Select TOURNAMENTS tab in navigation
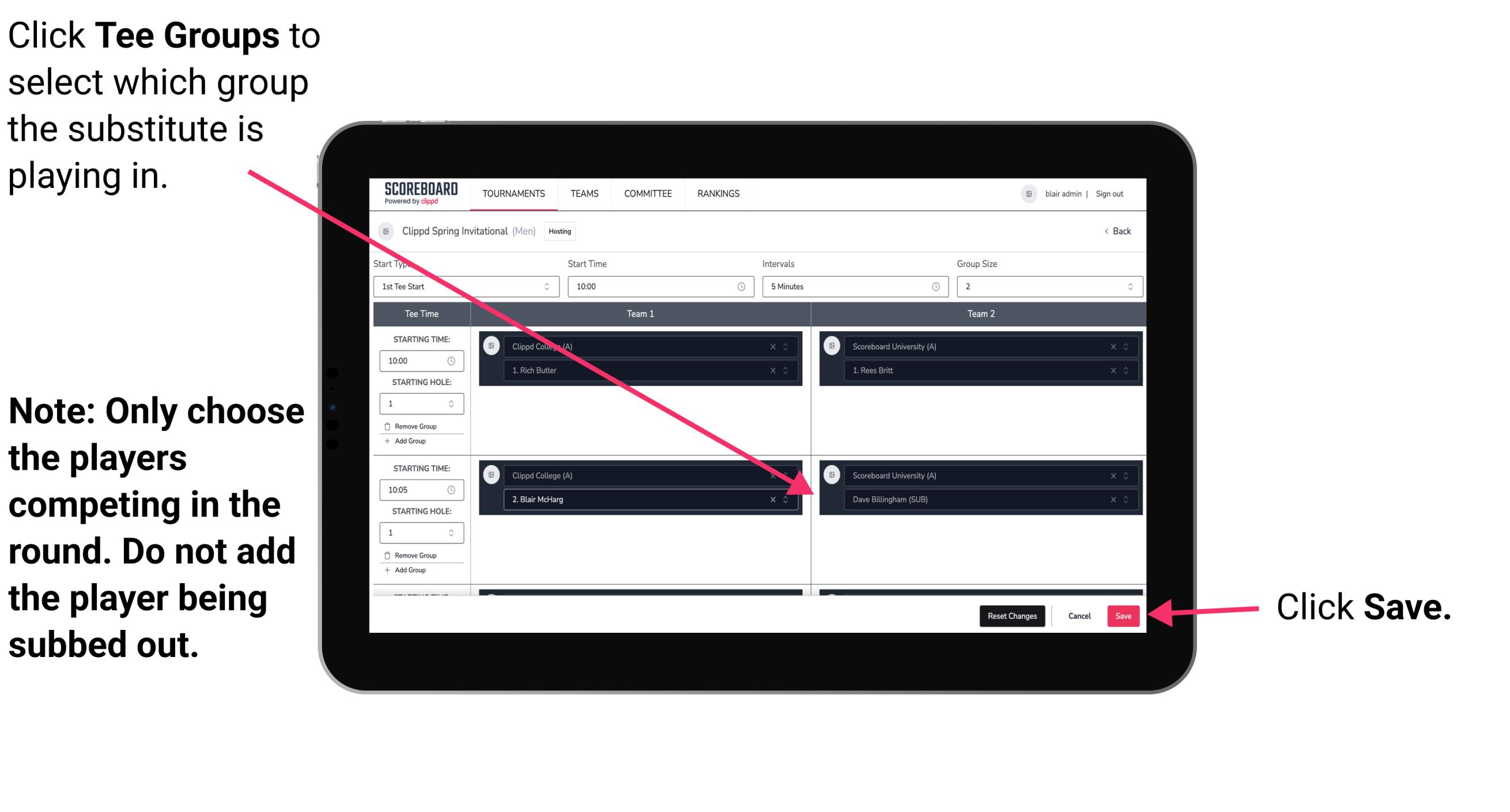Viewport: 1510px width, 812px height. [x=512, y=193]
